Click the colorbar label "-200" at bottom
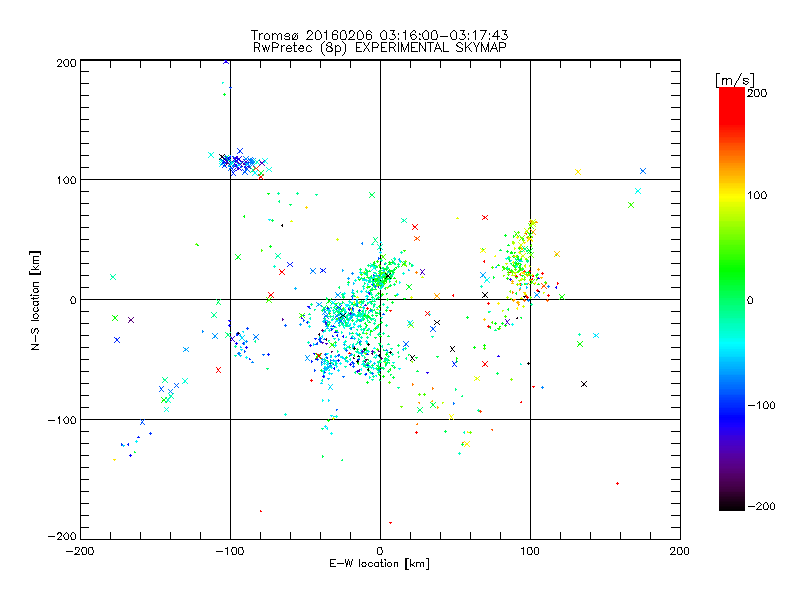The width and height of the screenshot is (800, 600). coord(761,506)
